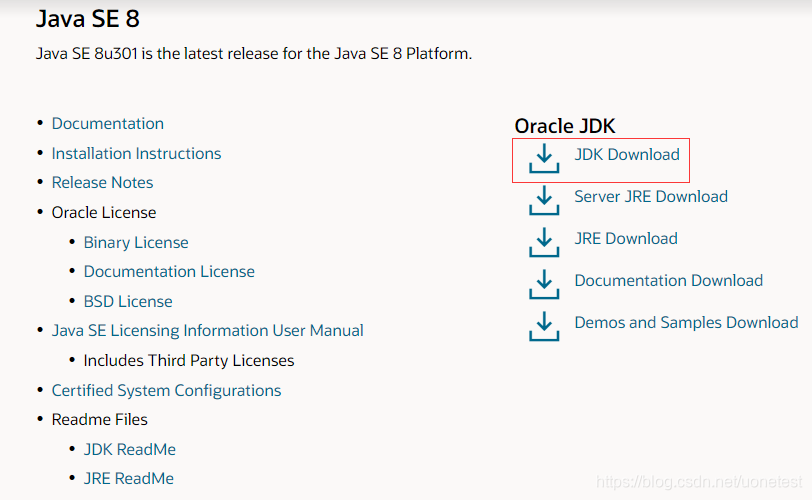Image resolution: width=812 pixels, height=500 pixels.
Task: Open the JDK ReadMe link
Action: 129,449
